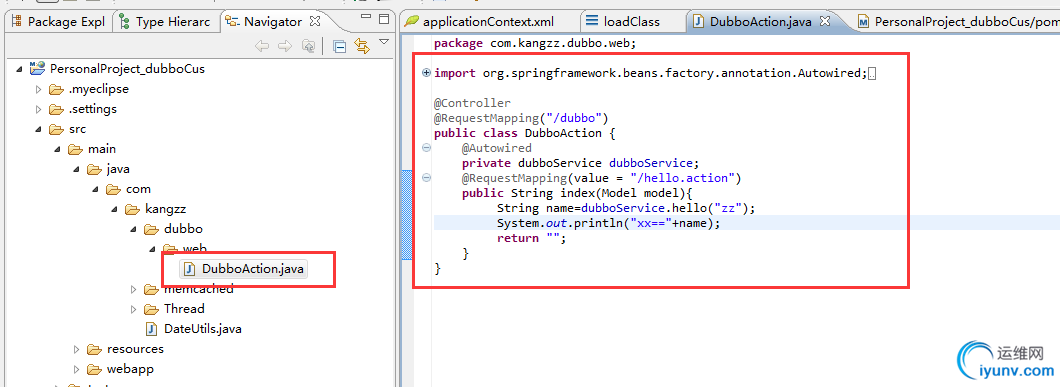This screenshot has width=1060, height=387.
Task: Click the .settings folder icon
Action: 56,109
